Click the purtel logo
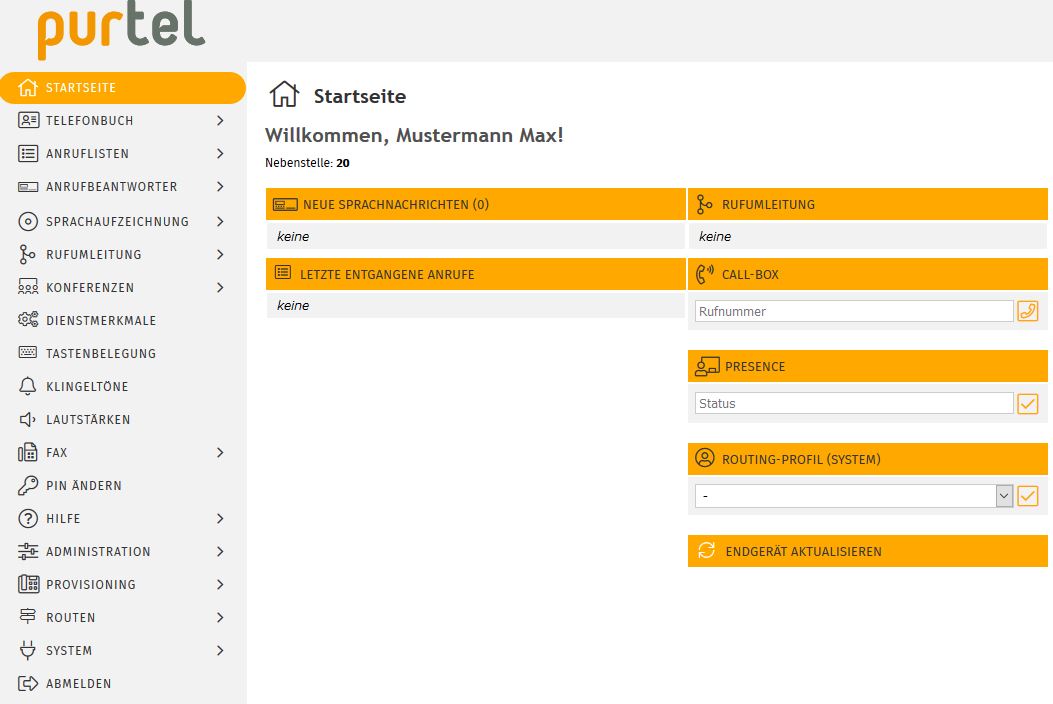This screenshot has height=704, width=1053. click(121, 31)
